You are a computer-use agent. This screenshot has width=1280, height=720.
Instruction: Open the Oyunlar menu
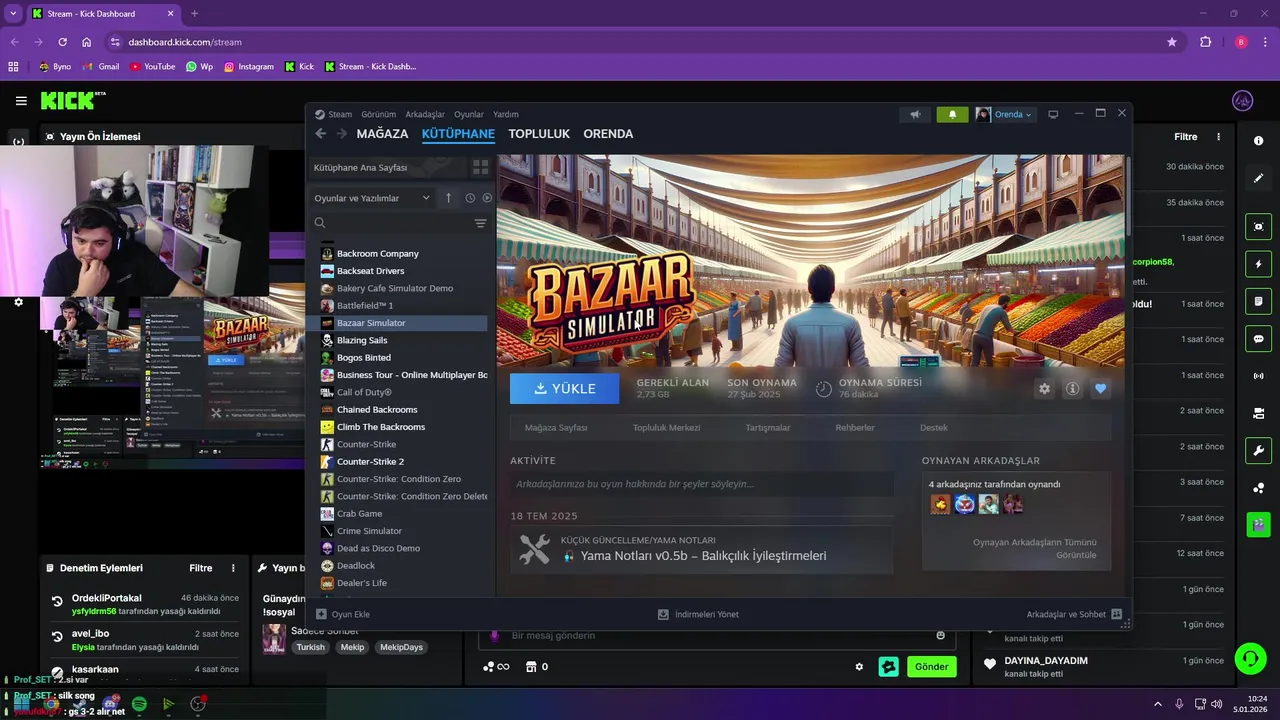click(468, 114)
